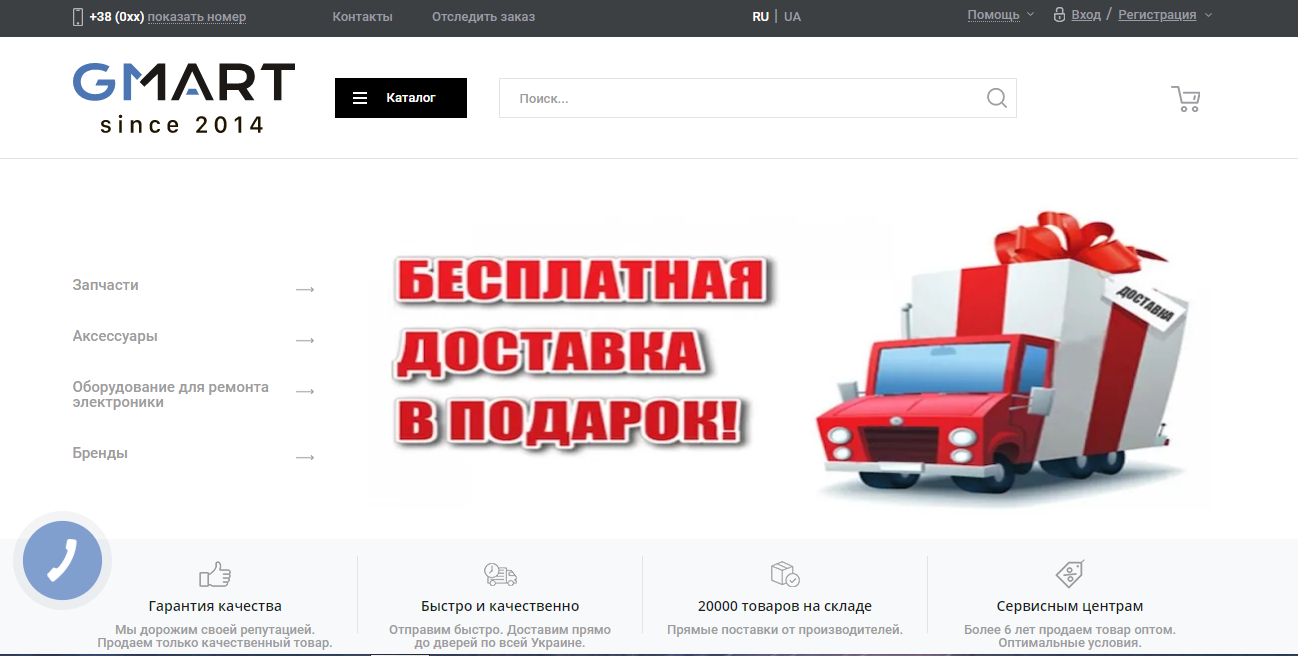Image resolution: width=1298 pixels, height=656 pixels.
Task: Click the search magnifier icon
Action: 996,98
